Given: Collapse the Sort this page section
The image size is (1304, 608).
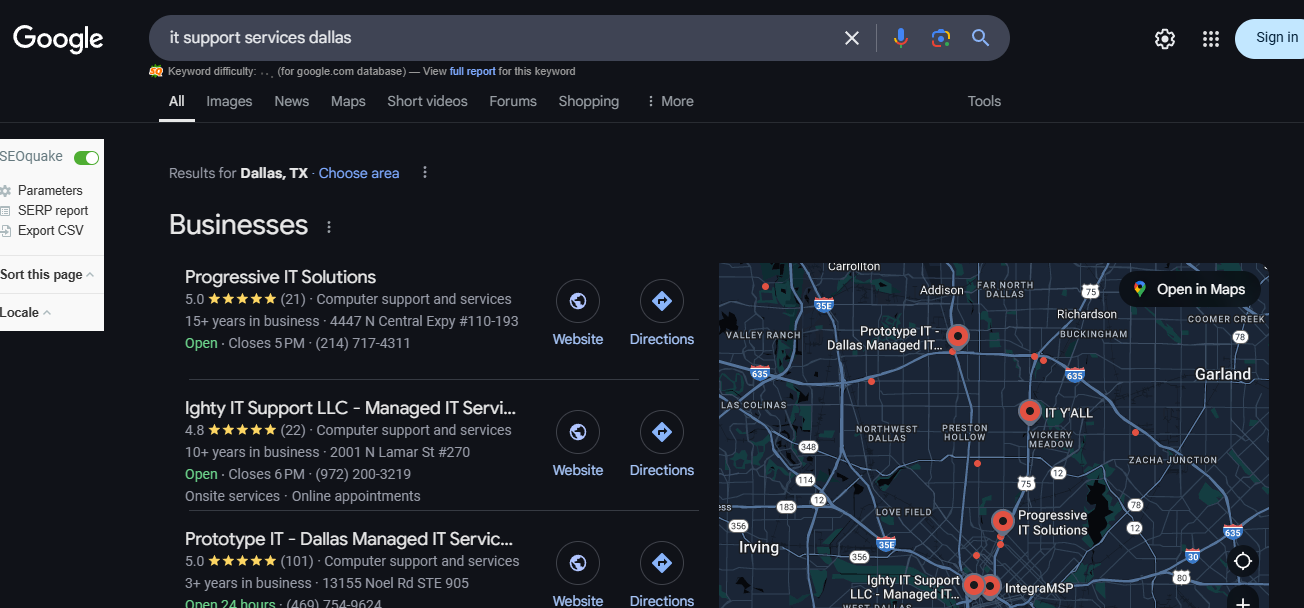Looking at the screenshot, I should point(47,274).
